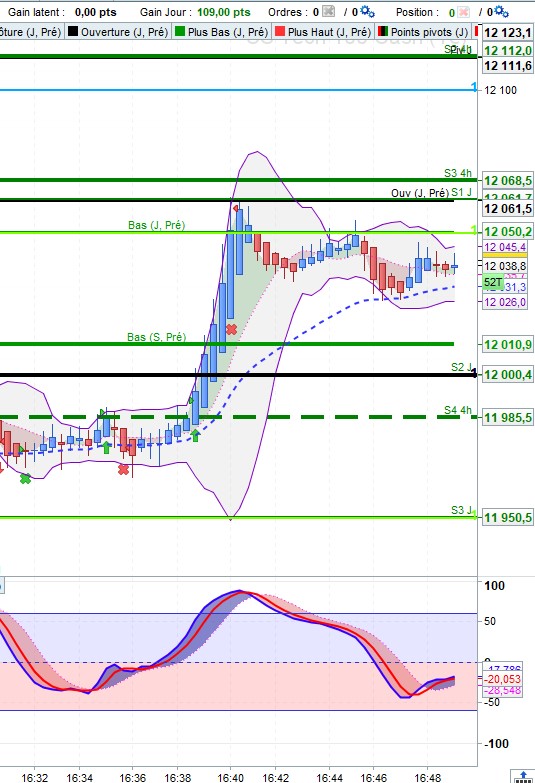Click the 12 068,5 price label
Image resolution: width=535 pixels, height=783 pixels.
(x=508, y=180)
